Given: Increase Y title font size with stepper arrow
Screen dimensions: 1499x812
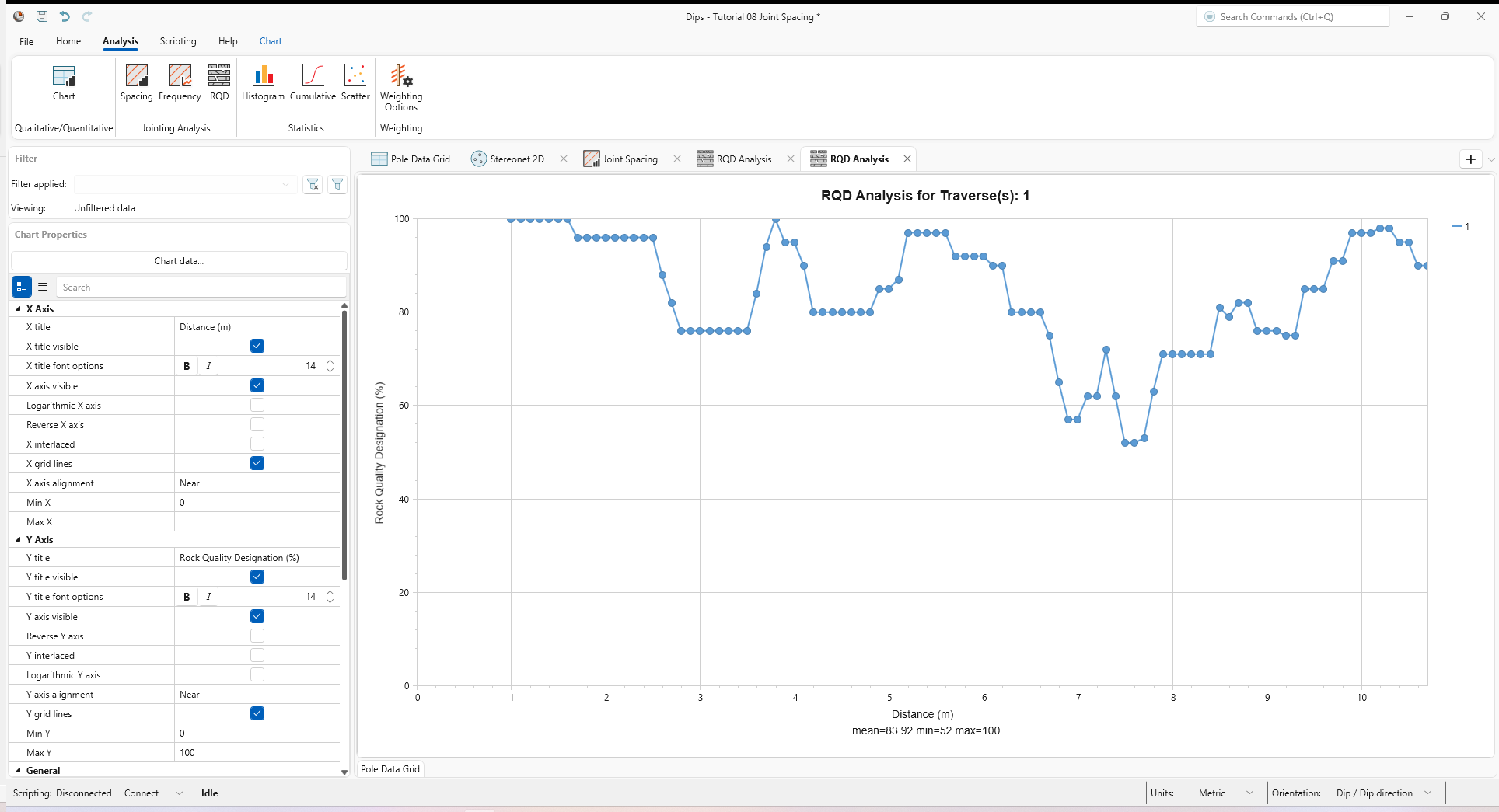Looking at the screenshot, I should [330, 593].
